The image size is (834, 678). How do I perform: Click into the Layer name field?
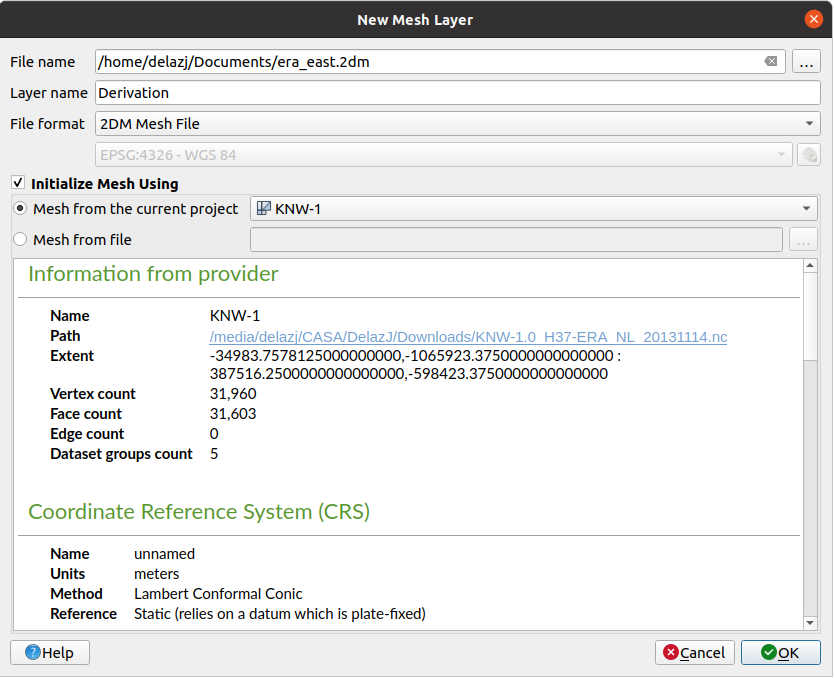coord(457,93)
